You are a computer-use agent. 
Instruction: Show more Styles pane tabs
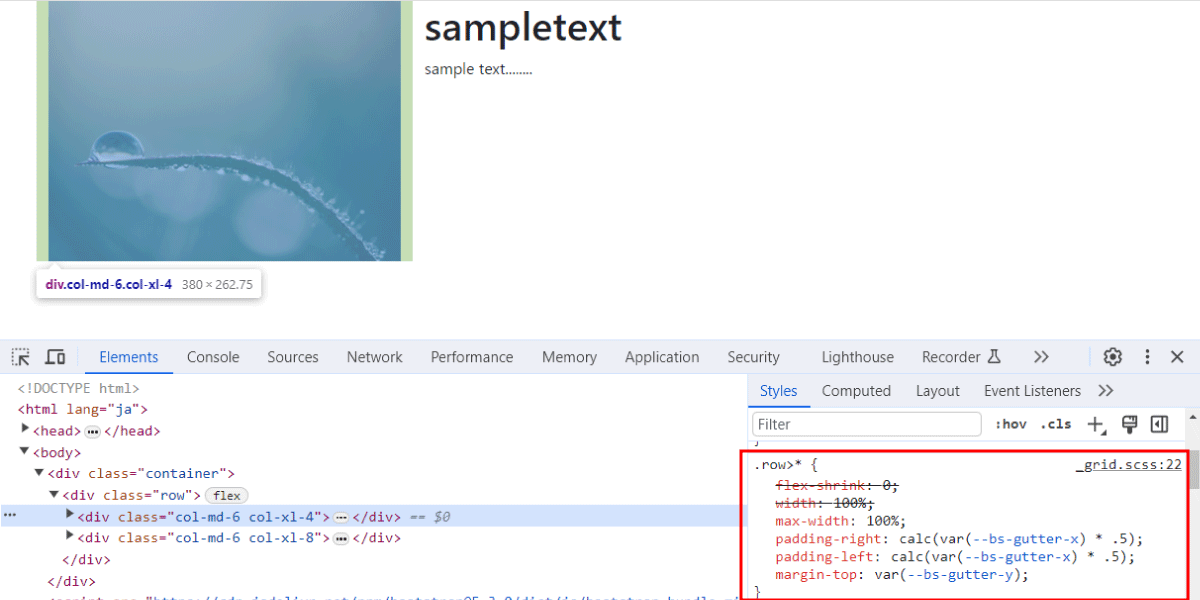tap(1105, 391)
